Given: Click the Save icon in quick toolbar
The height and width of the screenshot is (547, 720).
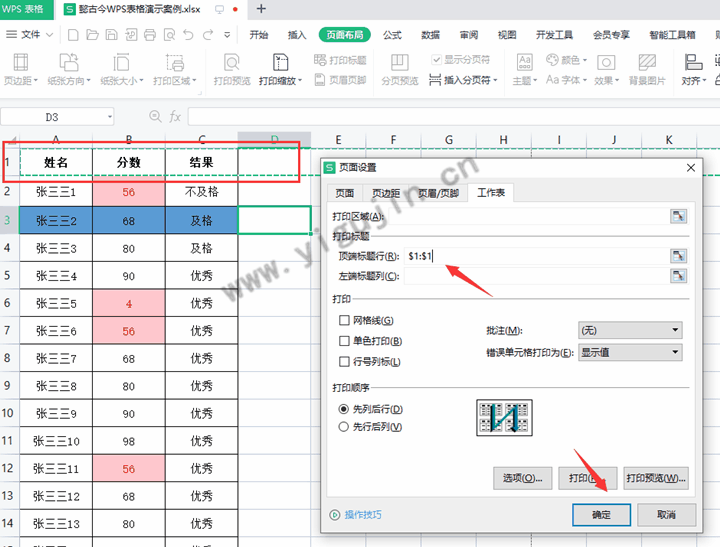Looking at the screenshot, I should (x=111, y=35).
